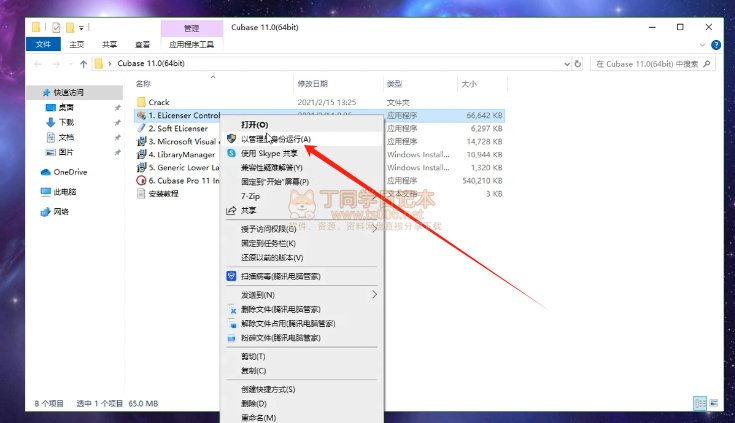The width and height of the screenshot is (735, 423).
Task: Select the 安装教程 text file
Action: pyautogui.click(x=163, y=194)
